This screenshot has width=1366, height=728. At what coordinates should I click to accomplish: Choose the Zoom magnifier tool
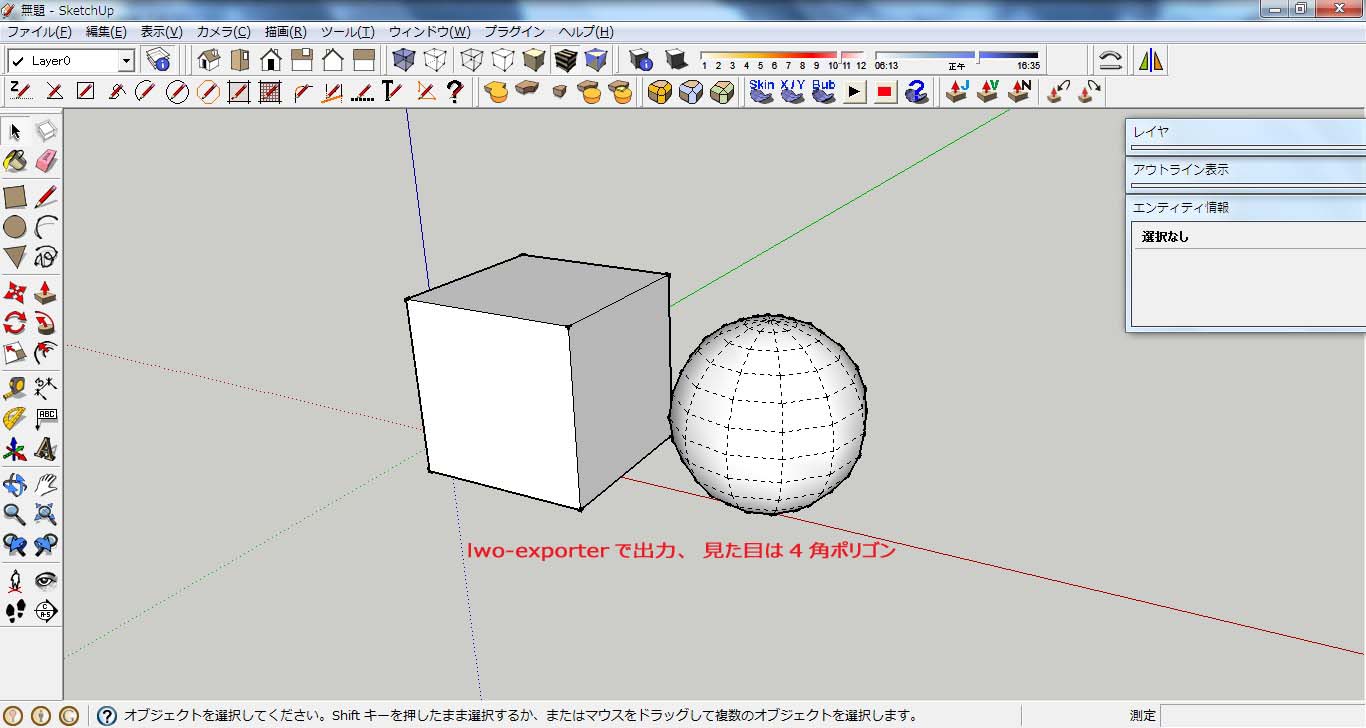pos(15,515)
